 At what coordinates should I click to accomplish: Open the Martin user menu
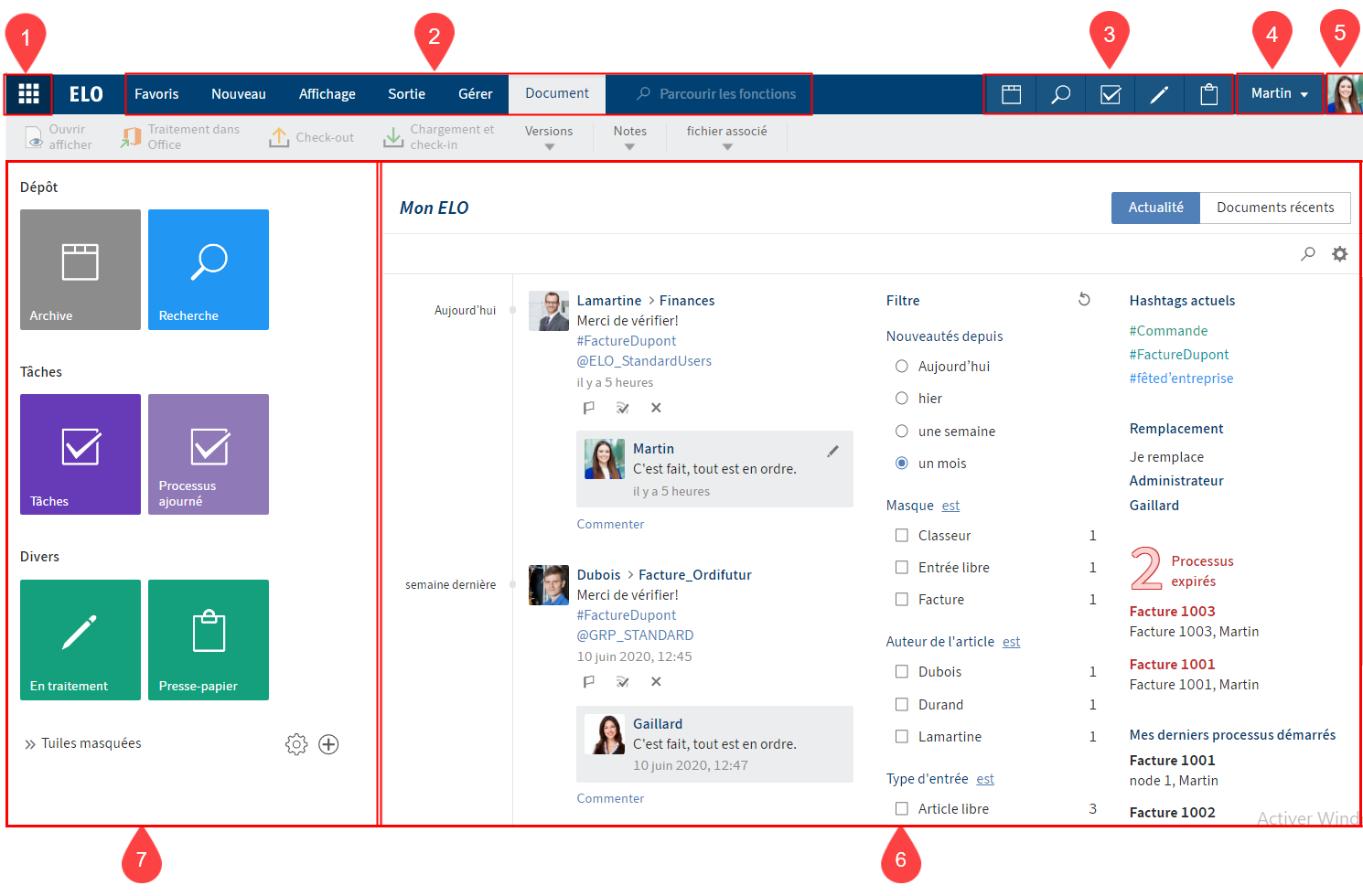point(1278,94)
